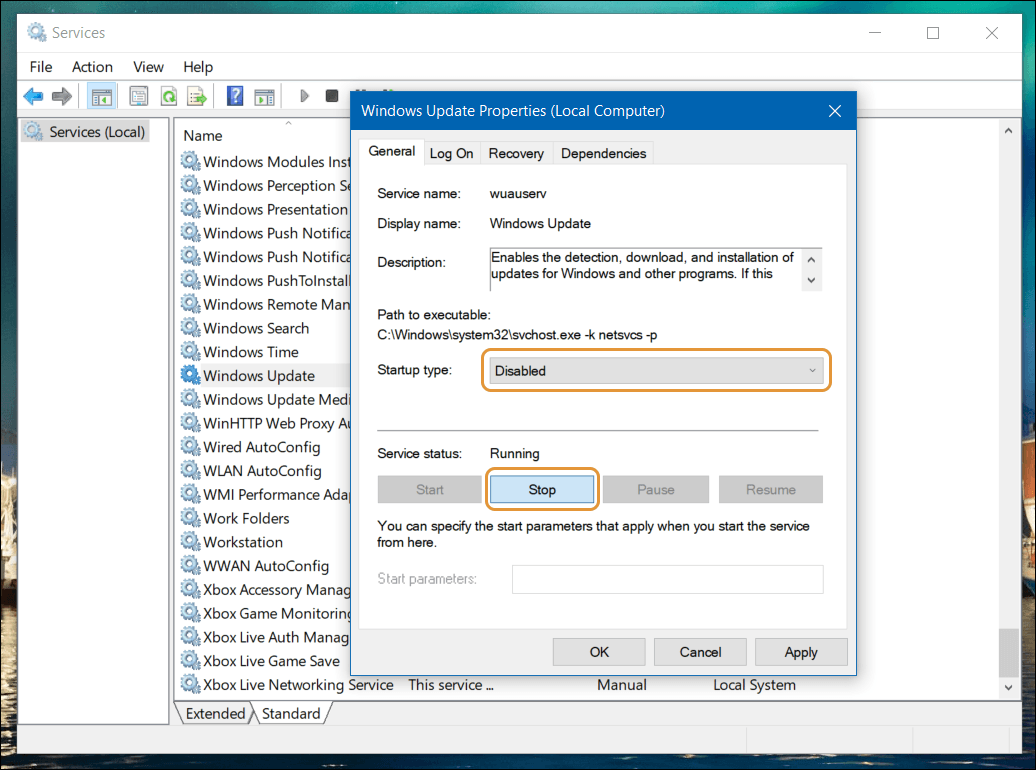Screen dimensions: 1036x770
Task: Click the Start Service play icon
Action: pyautogui.click(x=305, y=96)
